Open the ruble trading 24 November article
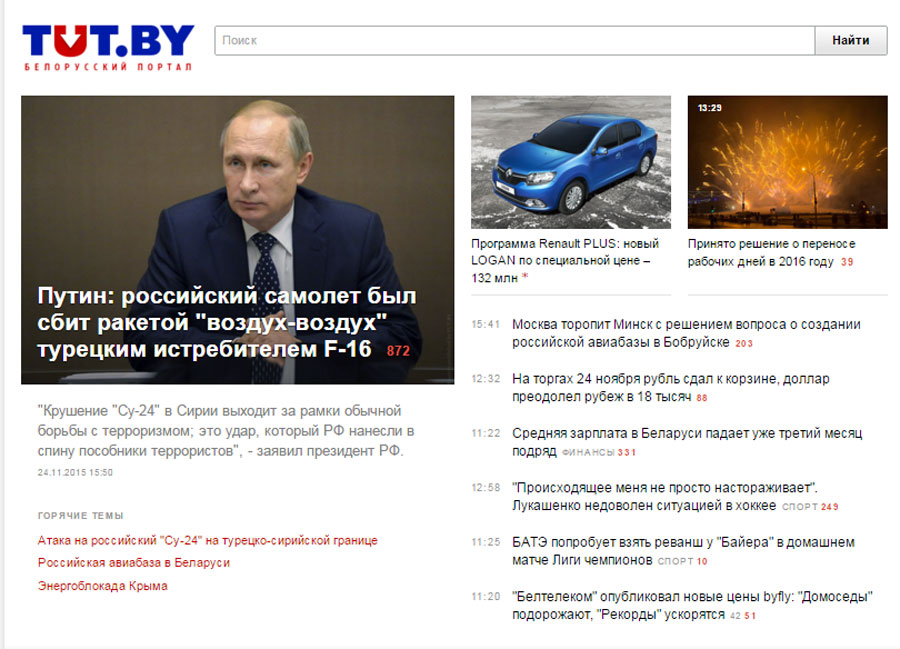The width and height of the screenshot is (900, 649). coord(670,387)
